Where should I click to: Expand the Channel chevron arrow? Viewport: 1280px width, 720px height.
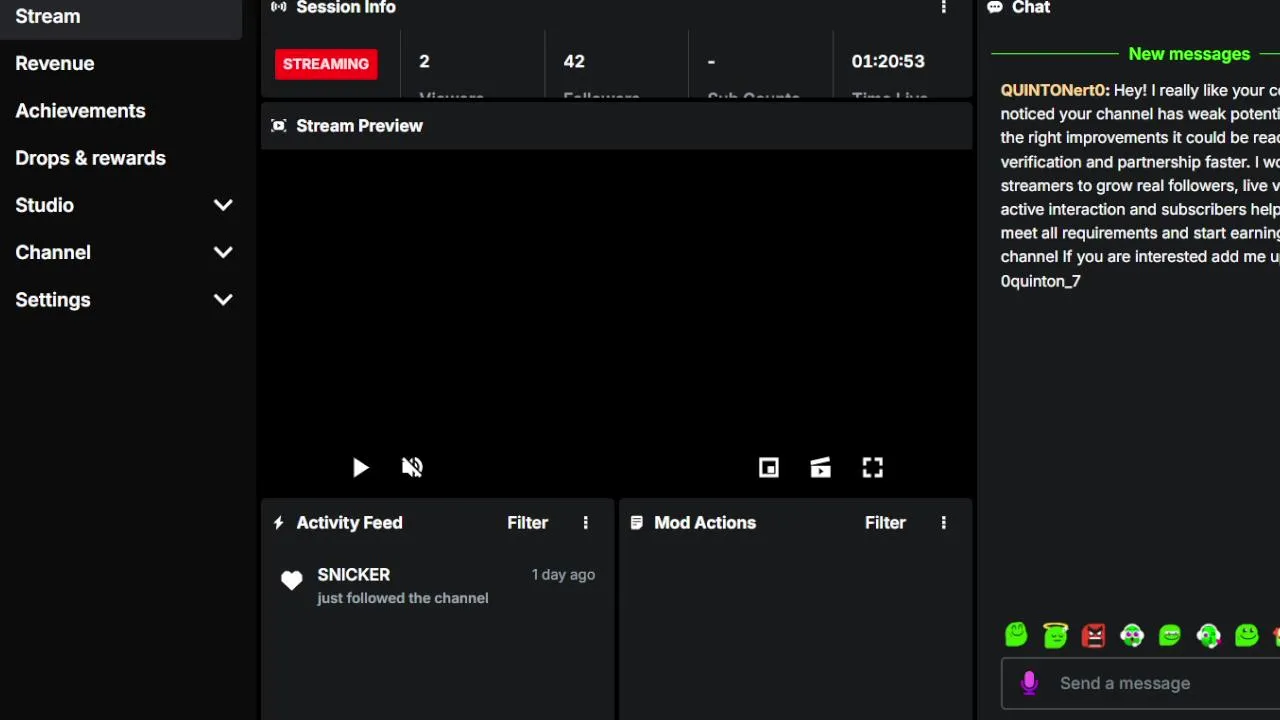(223, 252)
